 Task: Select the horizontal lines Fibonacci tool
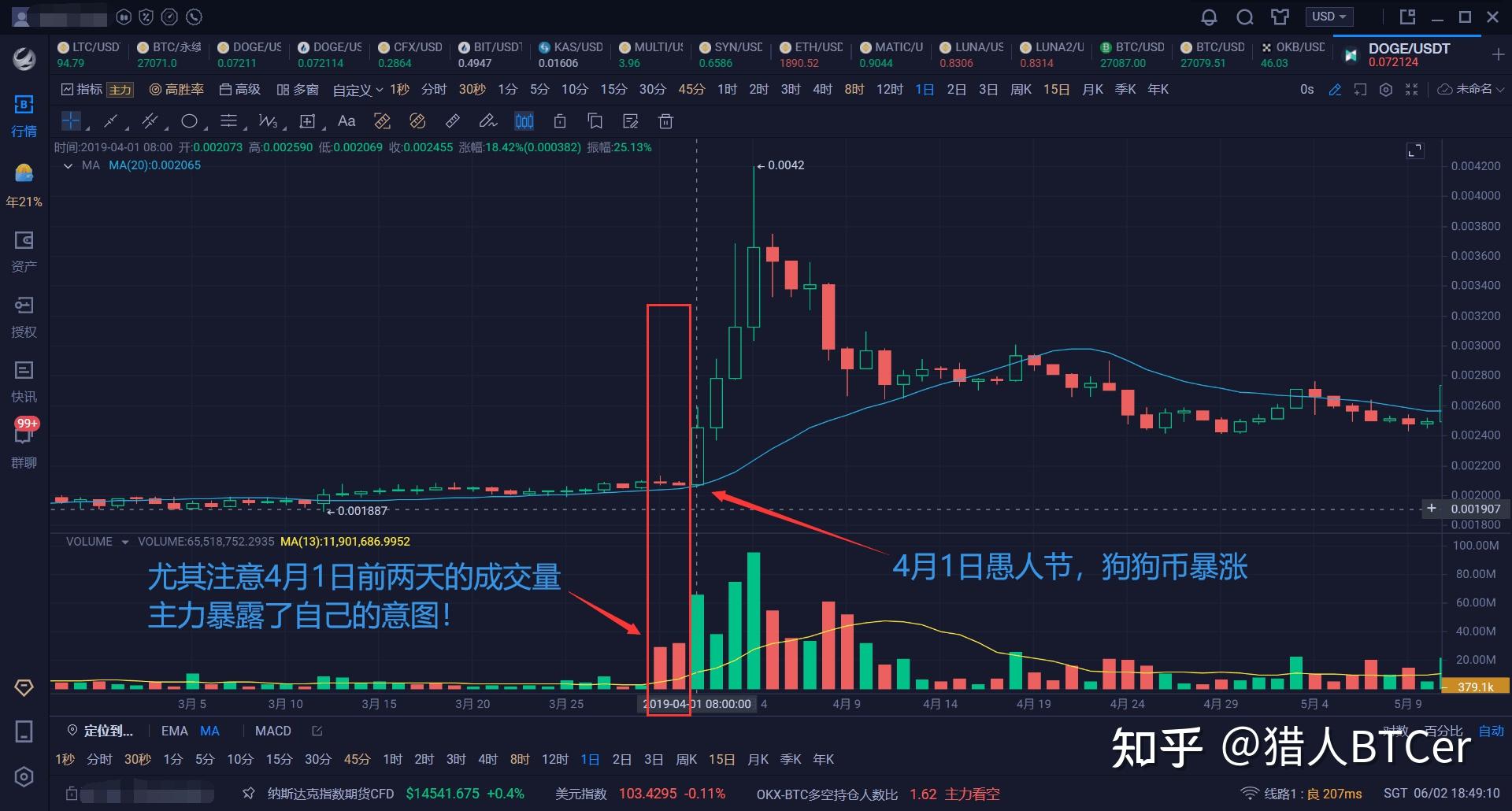(228, 120)
